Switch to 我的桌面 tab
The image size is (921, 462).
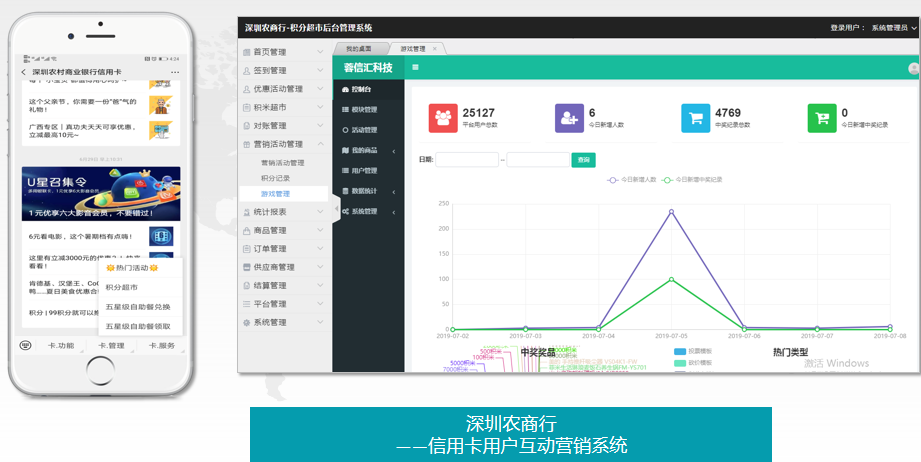359,49
